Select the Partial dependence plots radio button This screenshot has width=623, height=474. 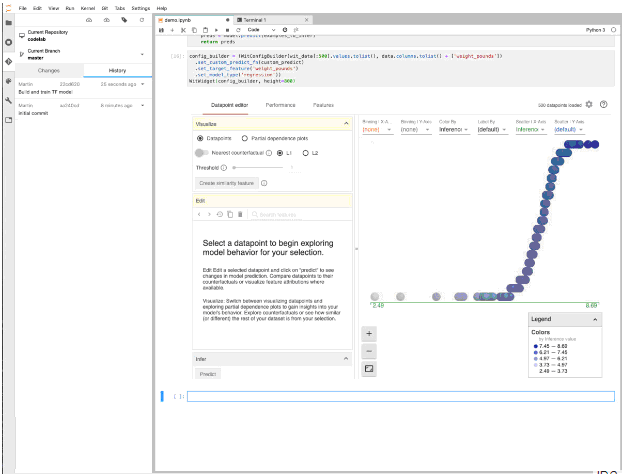pyautogui.click(x=245, y=138)
